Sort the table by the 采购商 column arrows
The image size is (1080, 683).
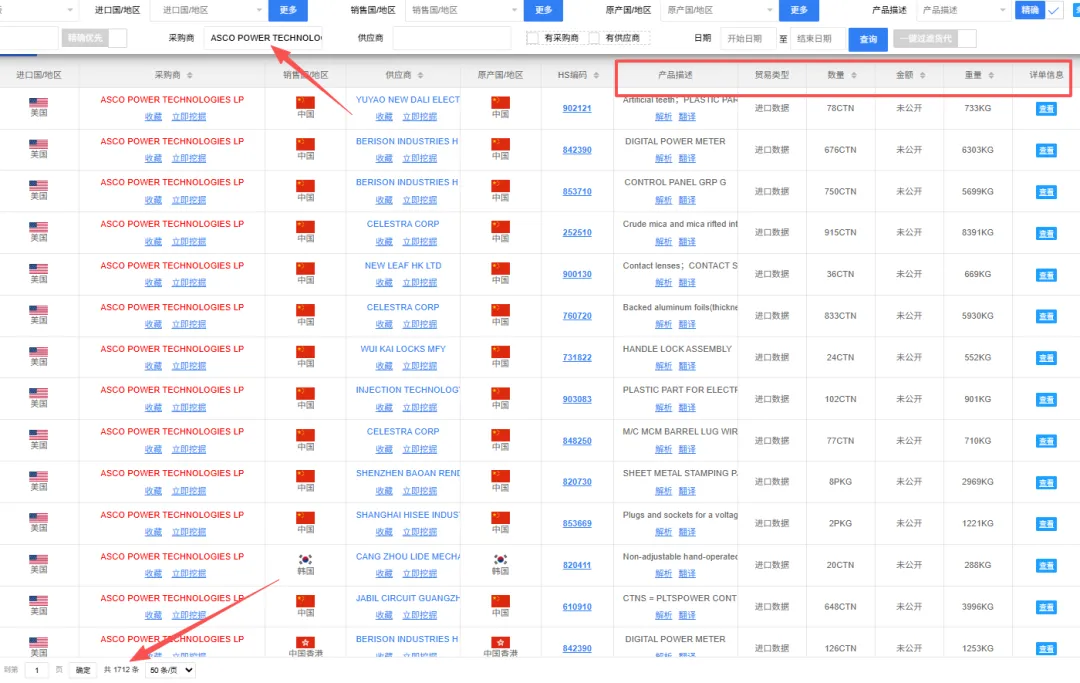190,75
